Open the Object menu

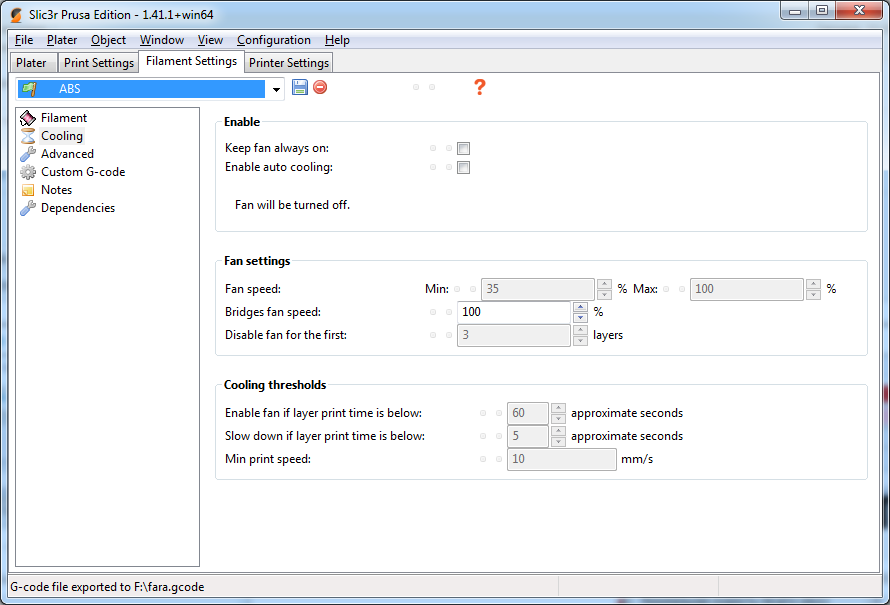(x=108, y=40)
